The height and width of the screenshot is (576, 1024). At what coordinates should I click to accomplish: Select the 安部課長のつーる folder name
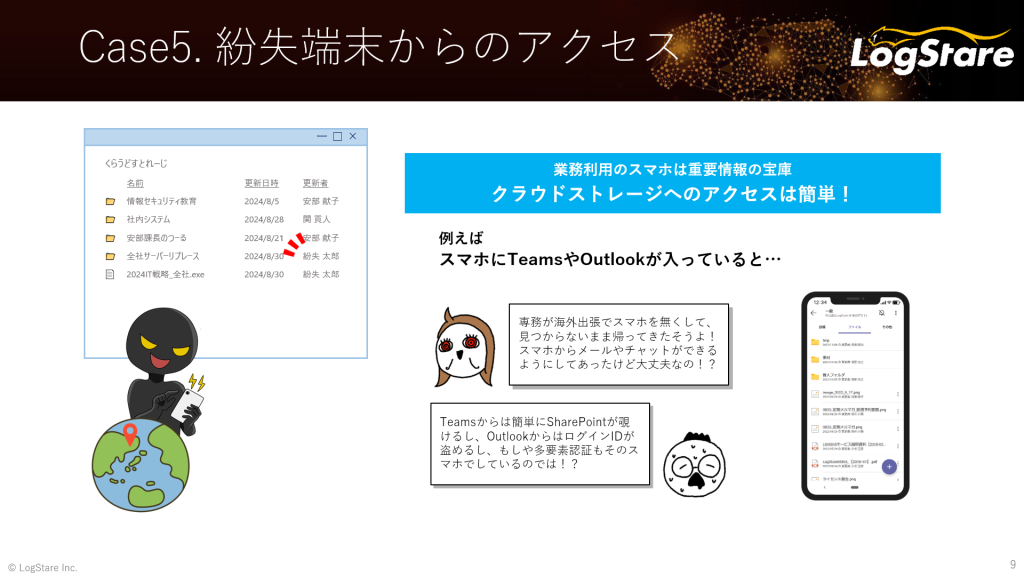pyautogui.click(x=156, y=238)
